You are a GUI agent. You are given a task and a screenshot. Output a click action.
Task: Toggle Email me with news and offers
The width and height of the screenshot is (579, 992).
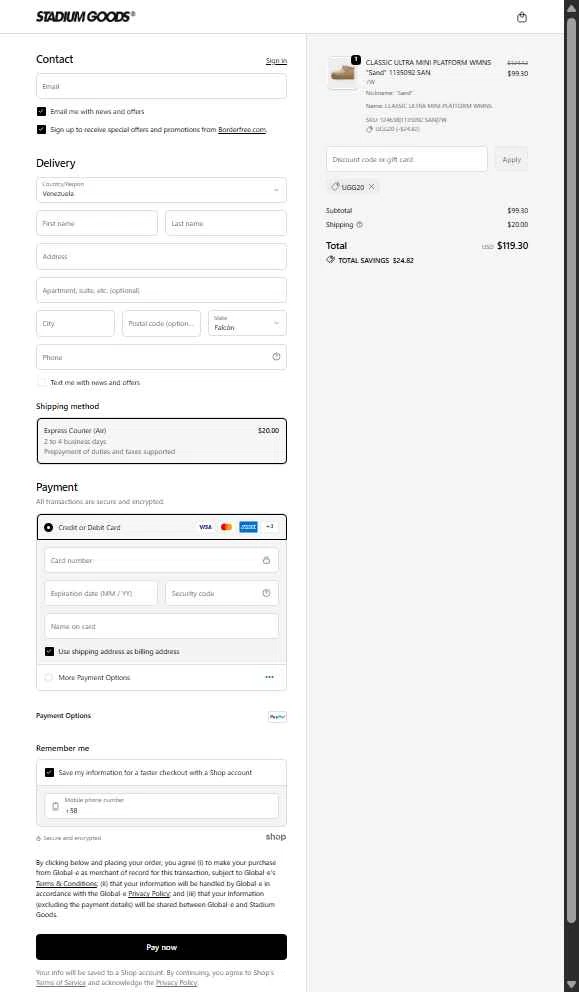(41, 111)
